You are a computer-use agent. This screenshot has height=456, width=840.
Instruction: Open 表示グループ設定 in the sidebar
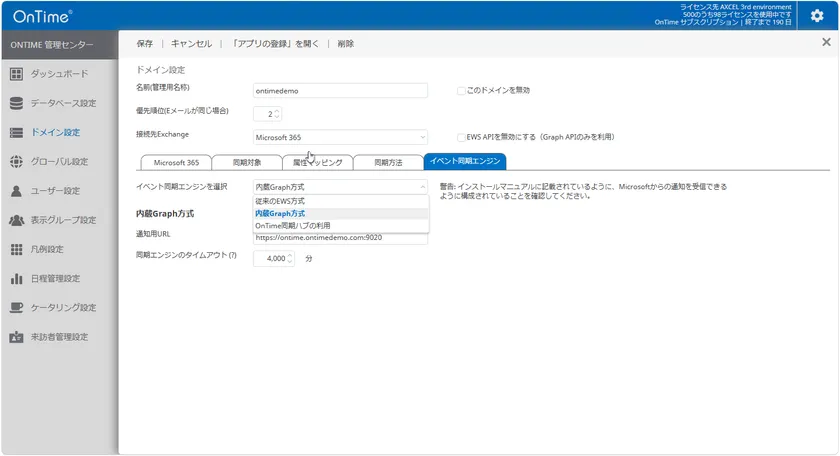(63, 220)
